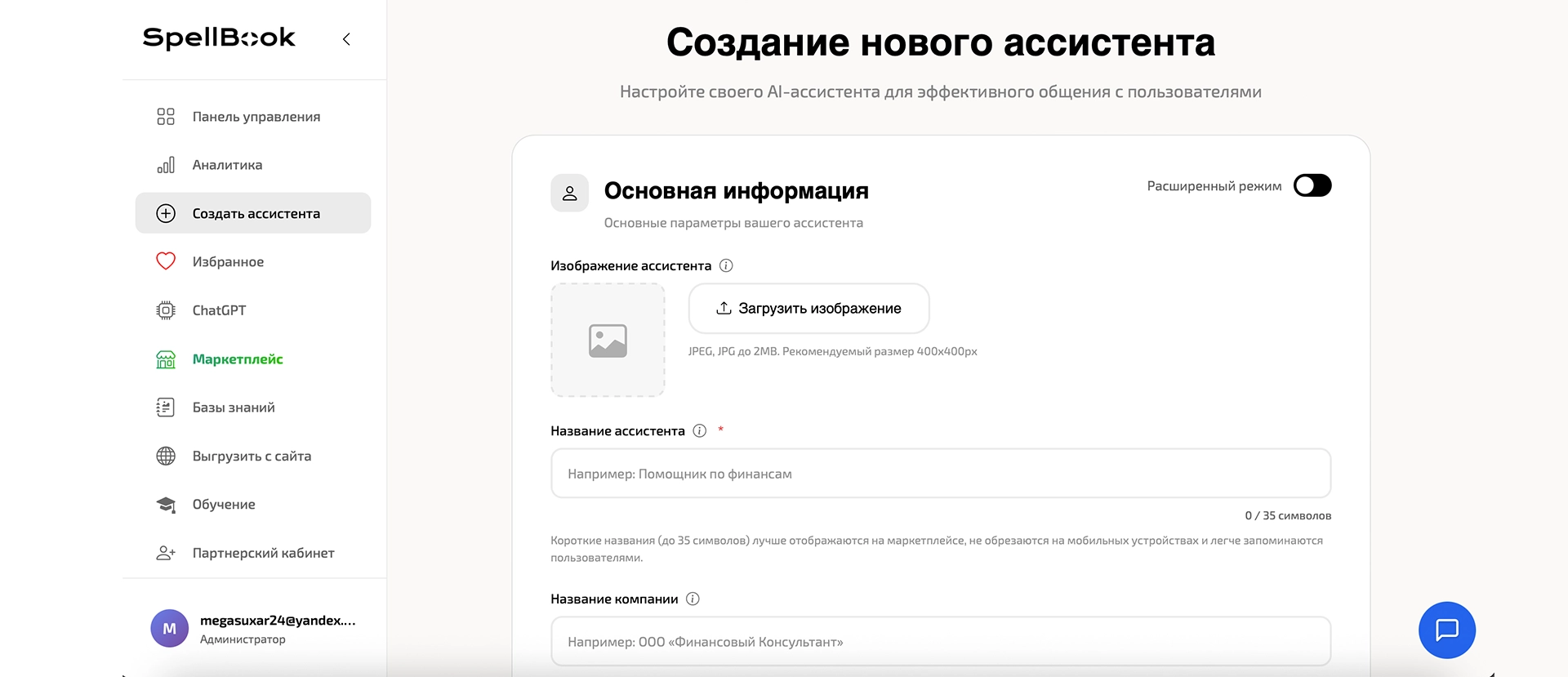
Task: Click info icon next to Изображение ассистента
Action: tap(726, 265)
